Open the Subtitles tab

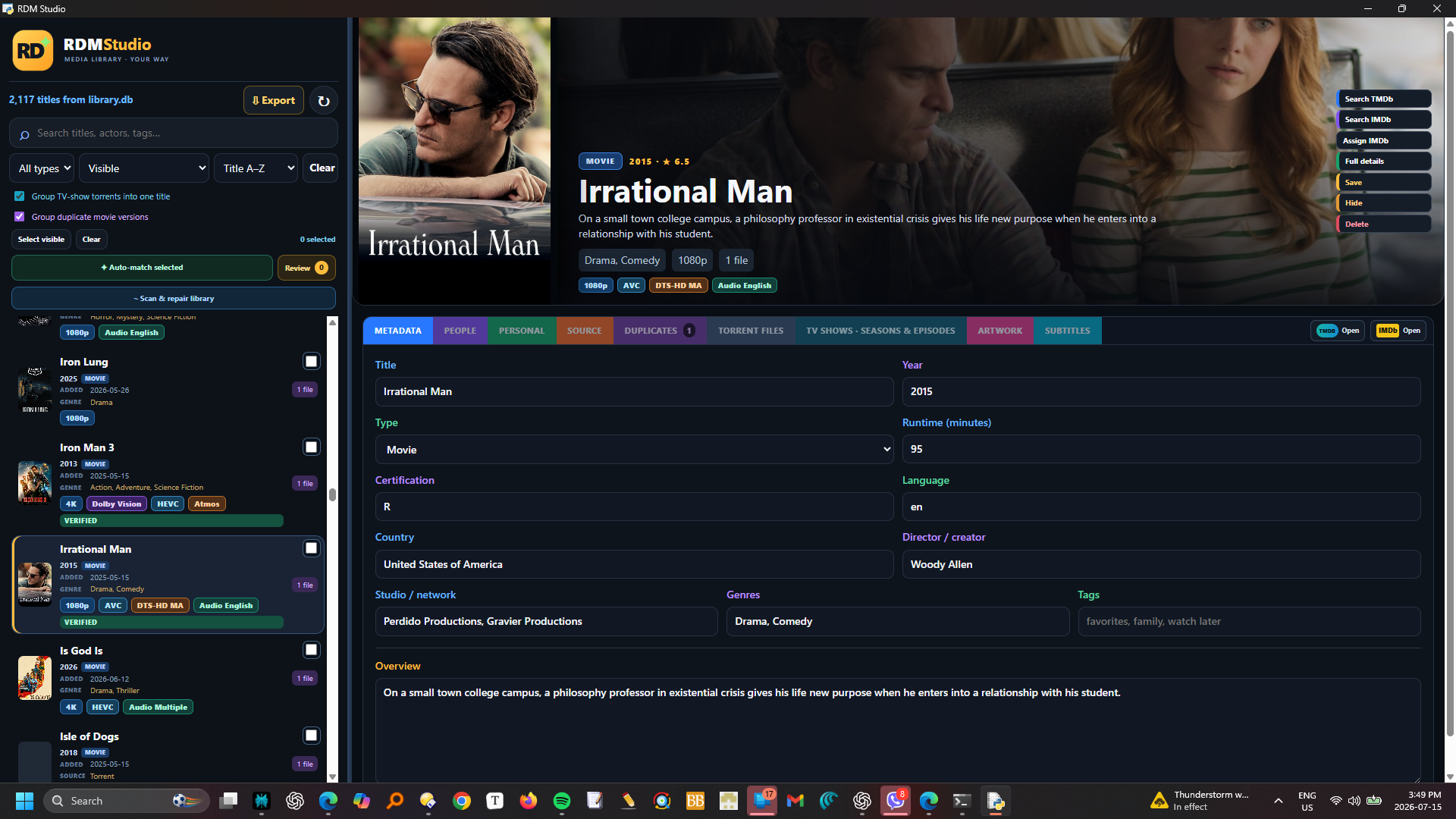pos(1068,331)
